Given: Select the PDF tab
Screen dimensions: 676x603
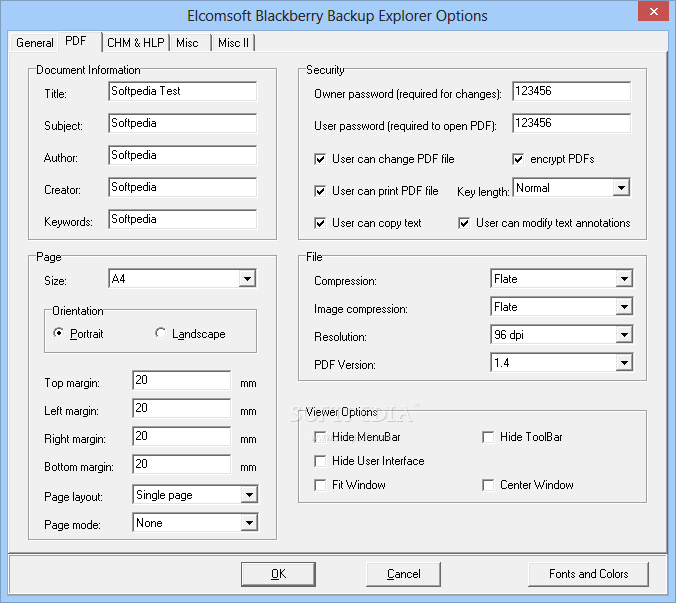Looking at the screenshot, I should 80,41.
